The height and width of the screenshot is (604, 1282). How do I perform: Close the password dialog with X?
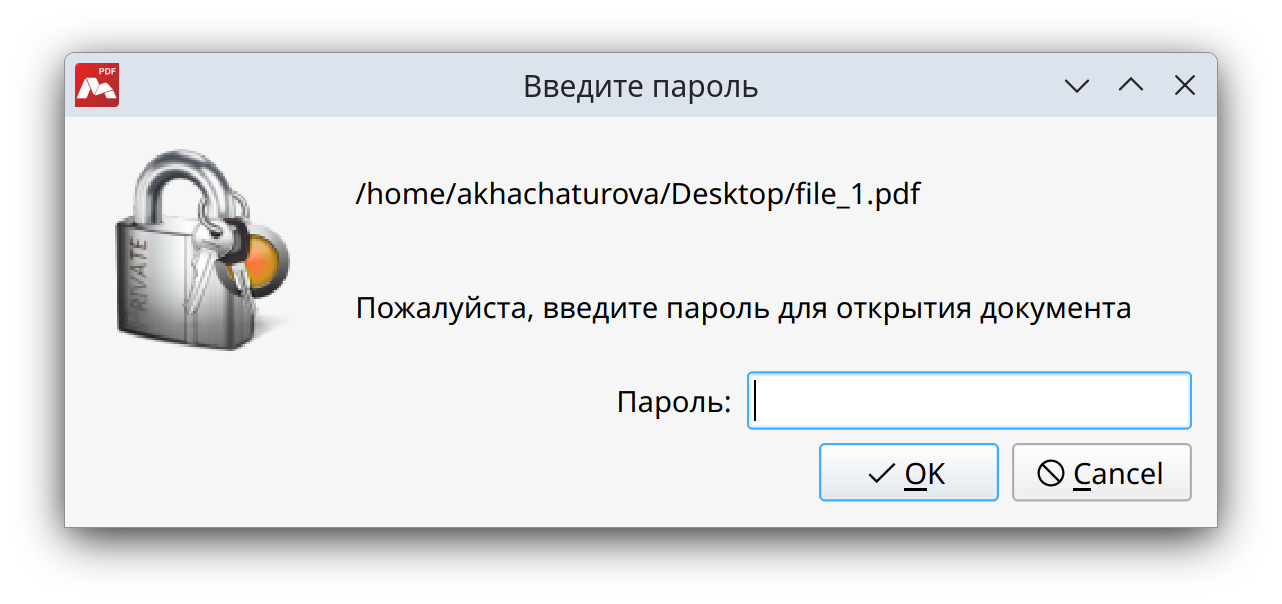coord(1185,86)
